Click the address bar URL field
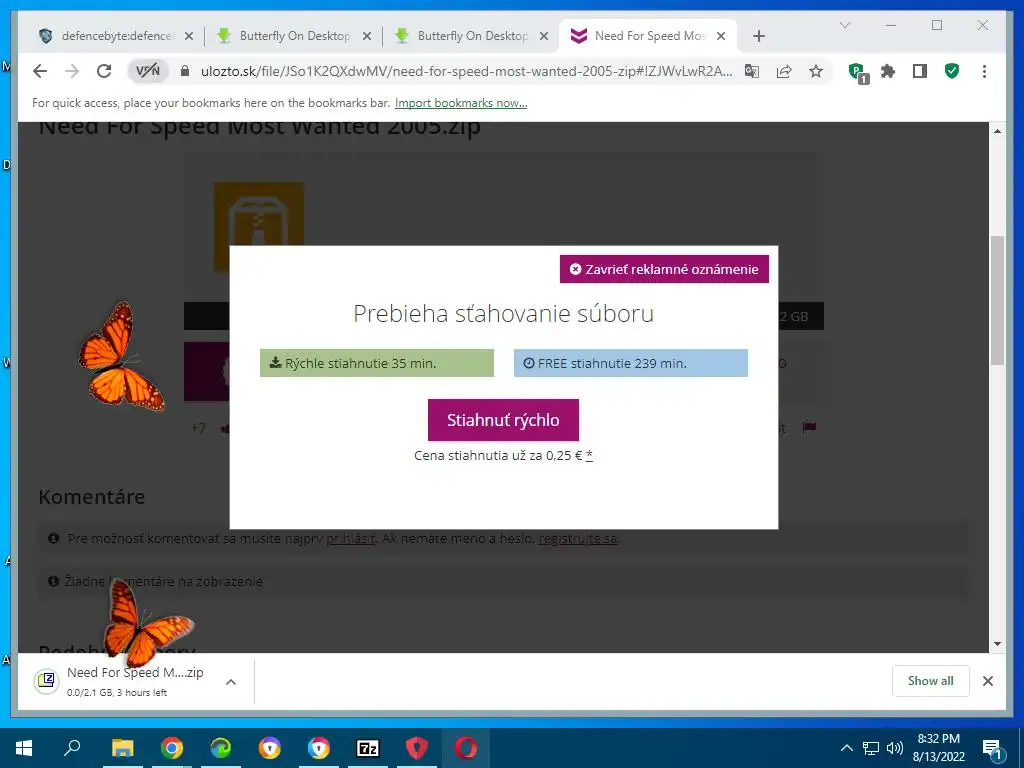The image size is (1024, 768). (x=466, y=71)
